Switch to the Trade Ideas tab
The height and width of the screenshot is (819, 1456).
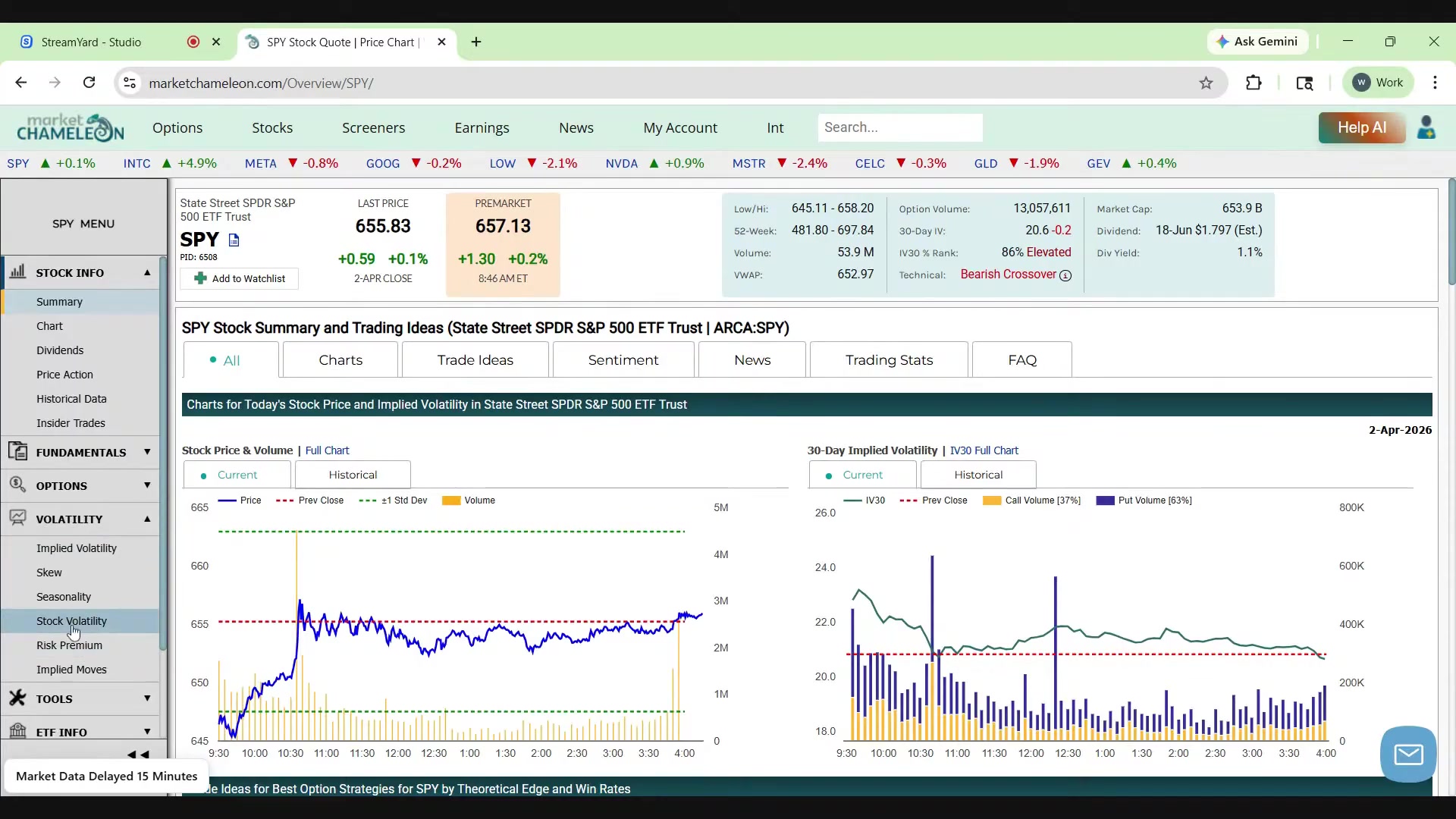point(475,360)
